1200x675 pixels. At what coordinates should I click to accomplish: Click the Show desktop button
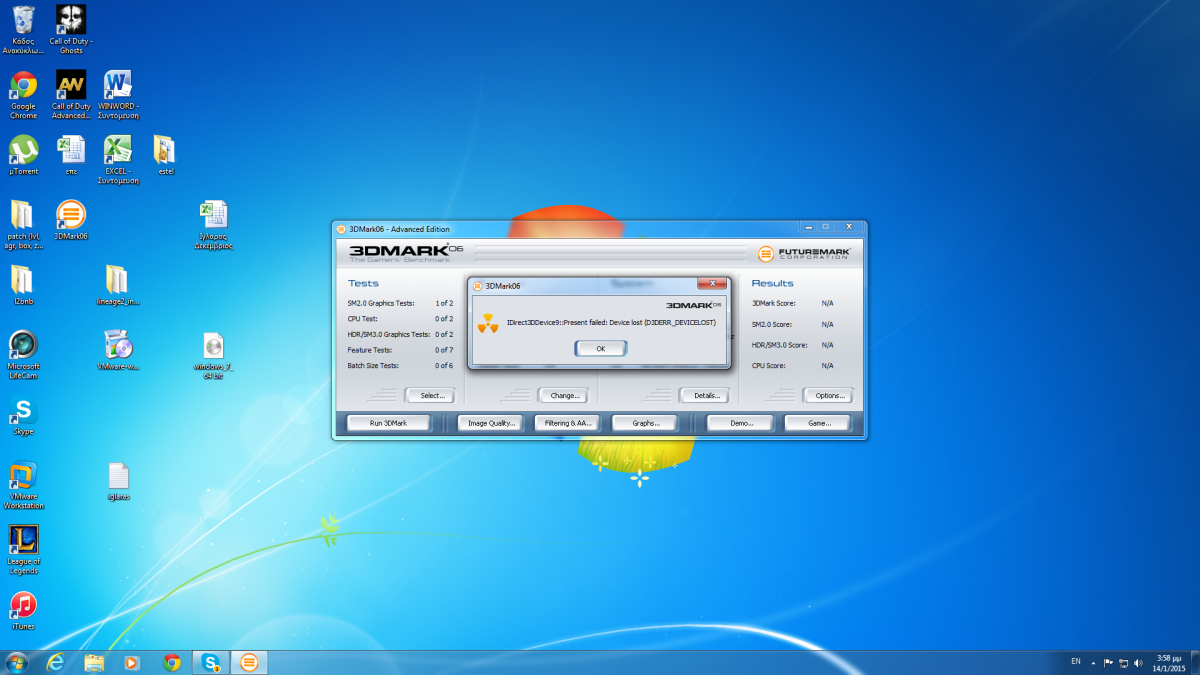[1193, 662]
